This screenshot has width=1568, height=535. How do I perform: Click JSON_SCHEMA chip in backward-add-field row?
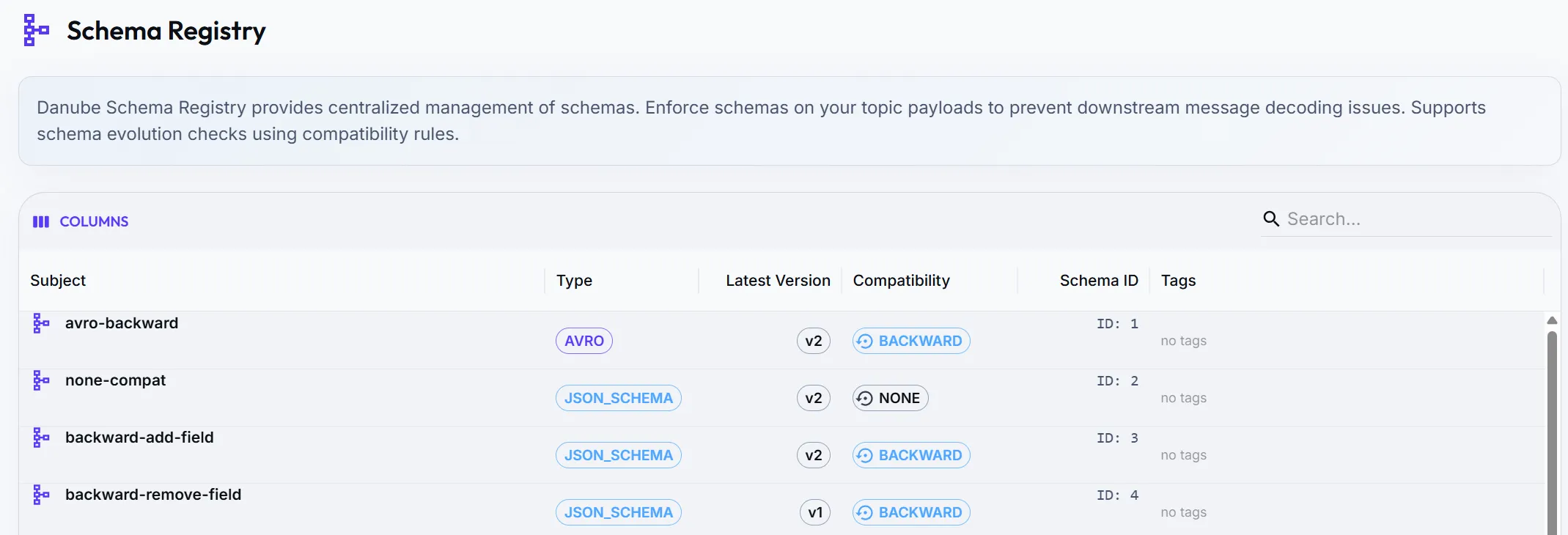[x=619, y=455]
